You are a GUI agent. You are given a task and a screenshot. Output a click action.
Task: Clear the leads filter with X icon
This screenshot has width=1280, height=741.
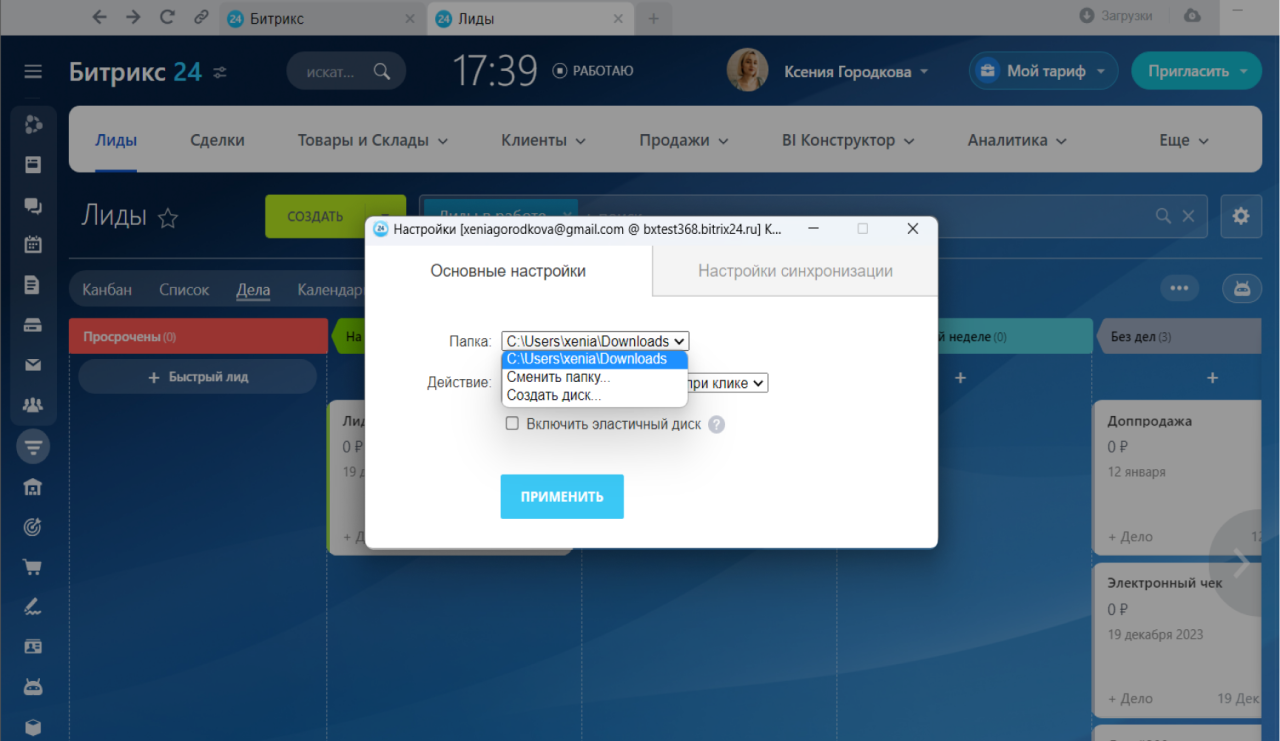tap(1188, 216)
